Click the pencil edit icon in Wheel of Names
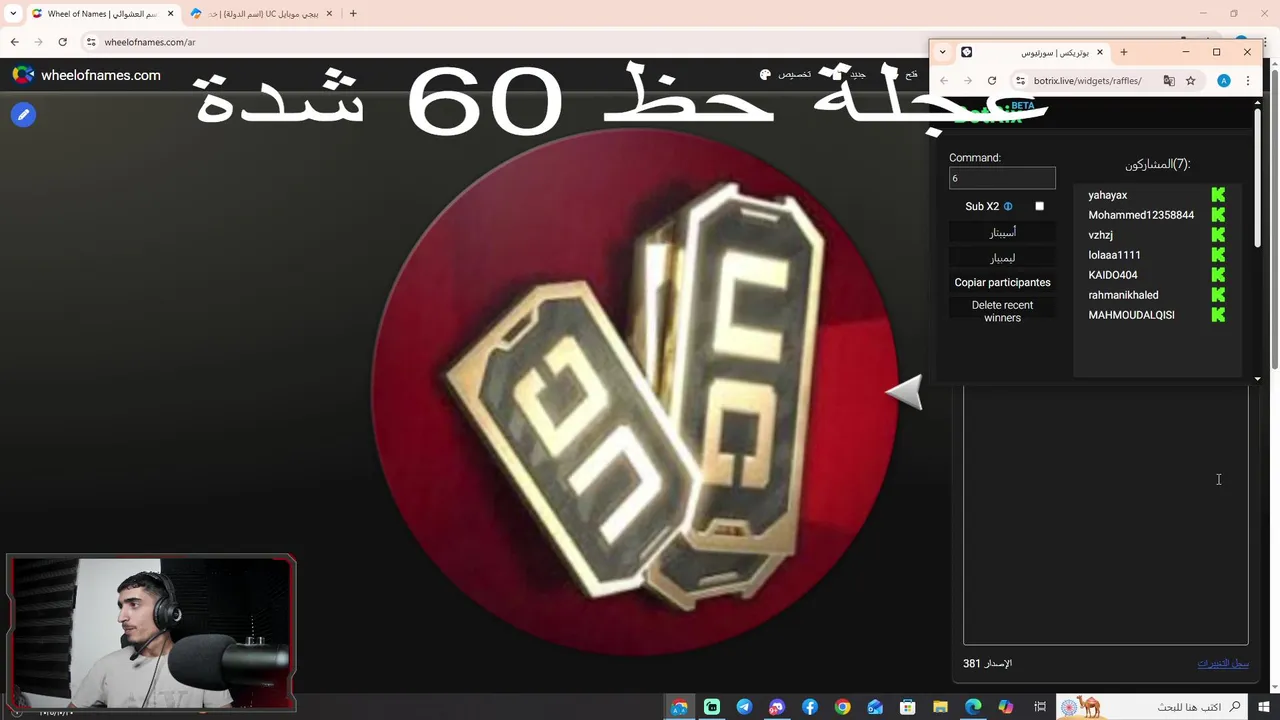The image size is (1280, 720). click(x=23, y=115)
